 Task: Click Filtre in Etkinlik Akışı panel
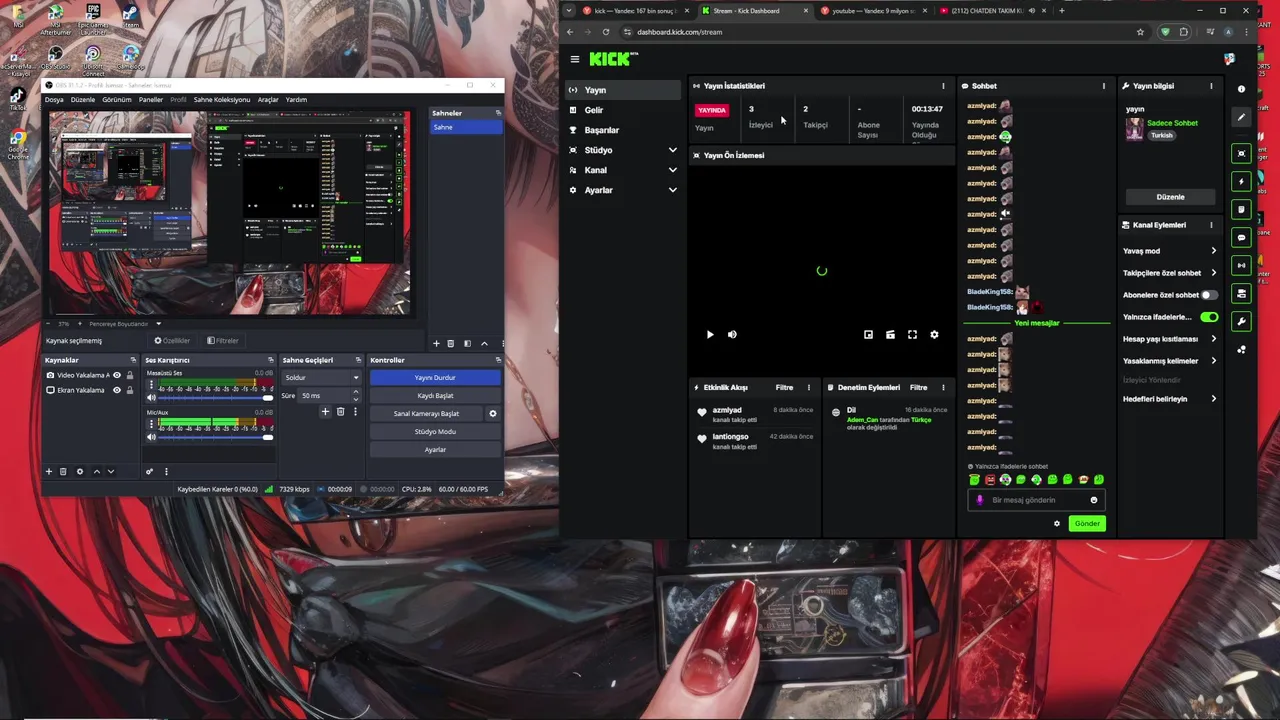(x=784, y=387)
